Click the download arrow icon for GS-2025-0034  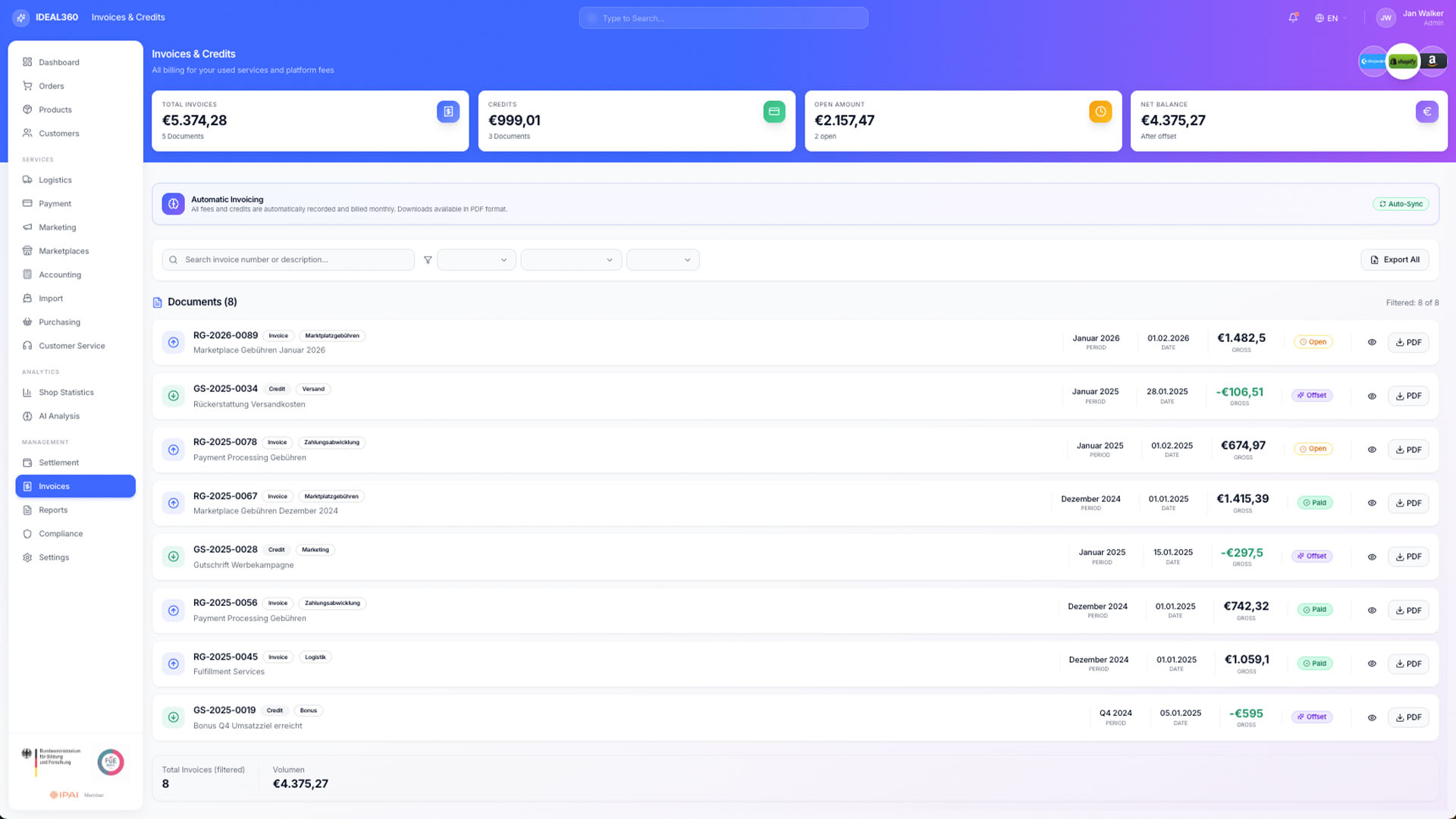pyautogui.click(x=173, y=396)
